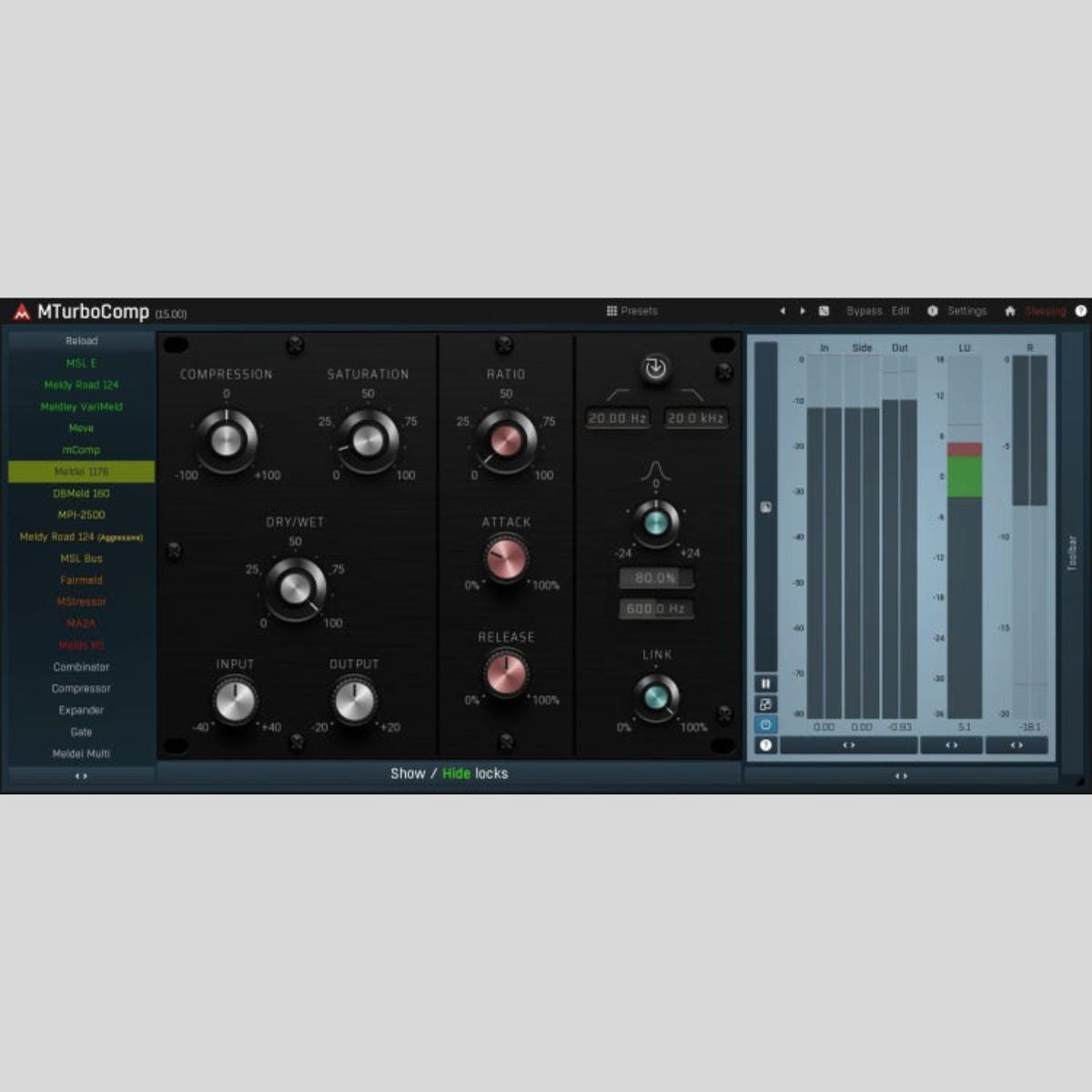Select the Meldel Multi device
Image resolution: width=1092 pixels, height=1092 pixels.
pyautogui.click(x=81, y=753)
